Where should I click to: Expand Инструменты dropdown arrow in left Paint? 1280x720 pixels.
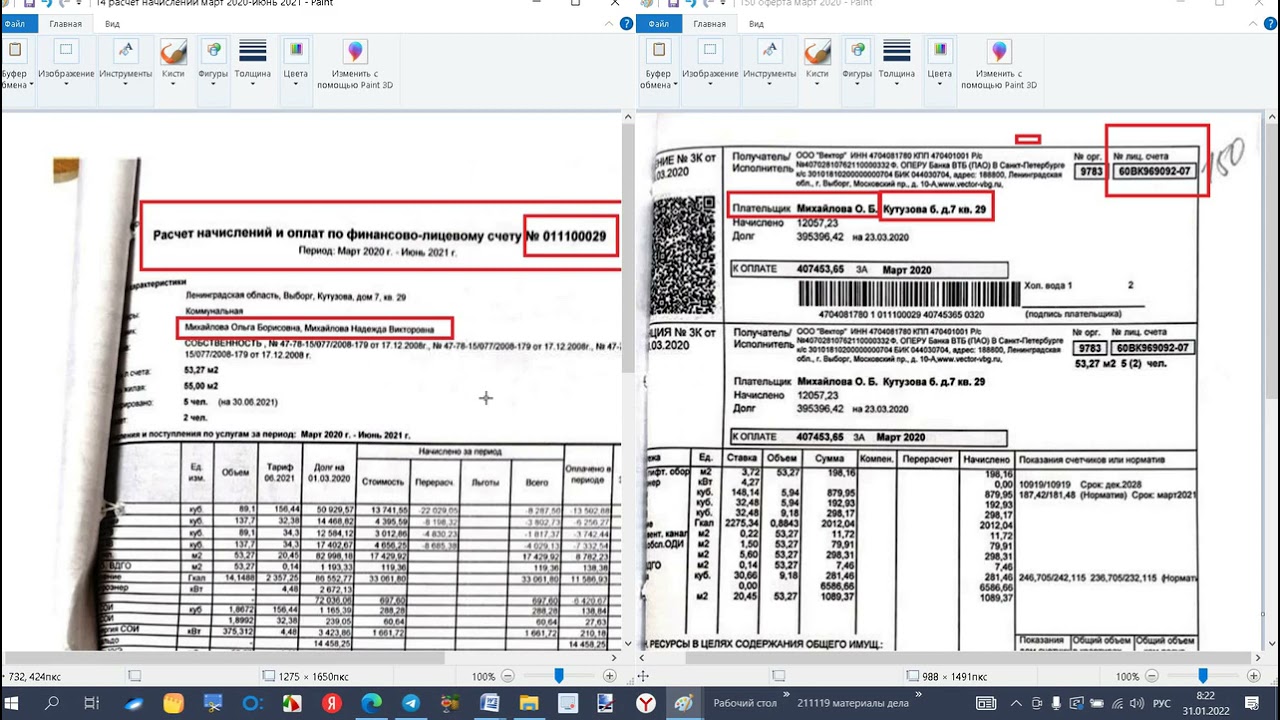[125, 85]
